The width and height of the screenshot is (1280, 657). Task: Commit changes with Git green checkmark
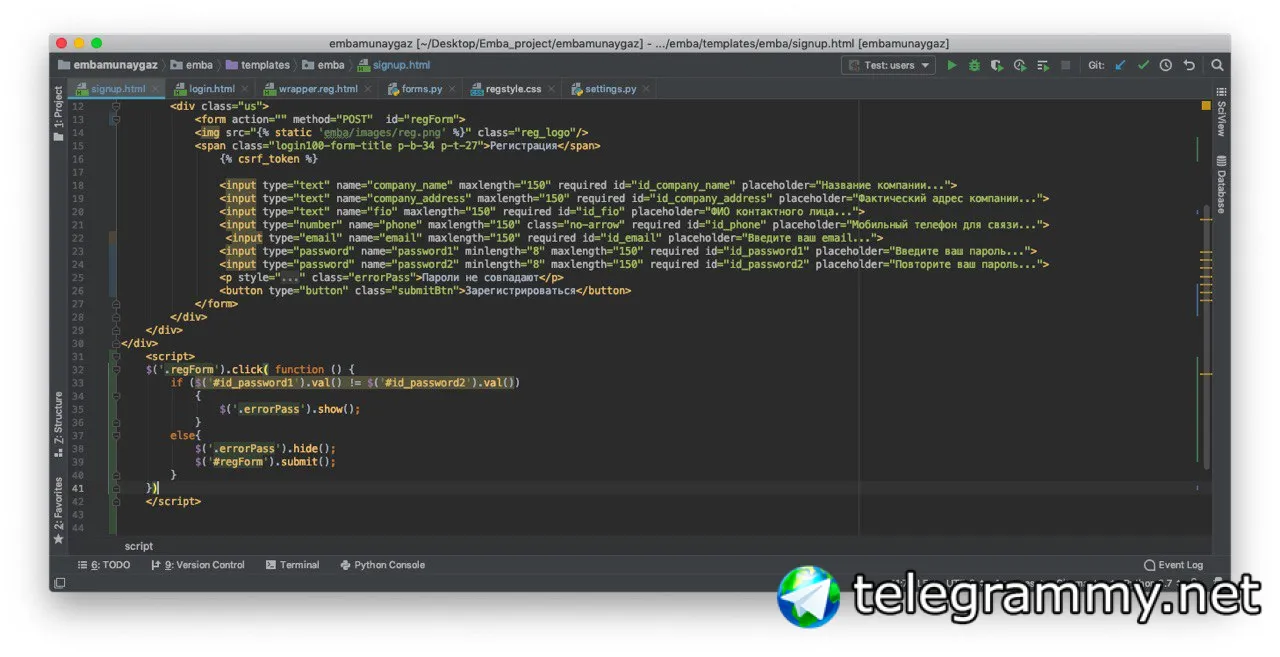1143,65
